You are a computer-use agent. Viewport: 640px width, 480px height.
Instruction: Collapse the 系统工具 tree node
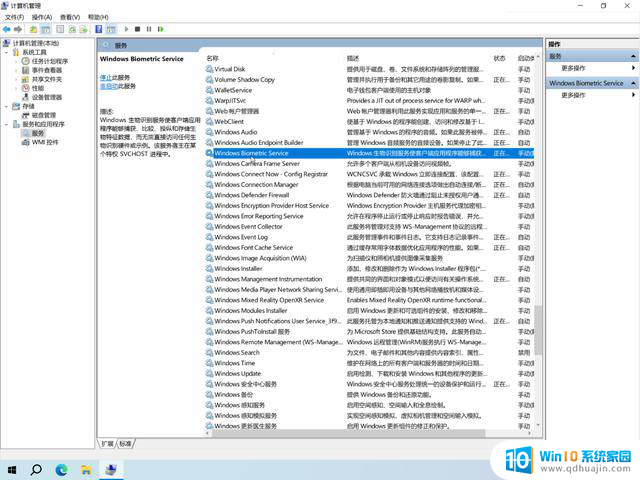coord(7,53)
